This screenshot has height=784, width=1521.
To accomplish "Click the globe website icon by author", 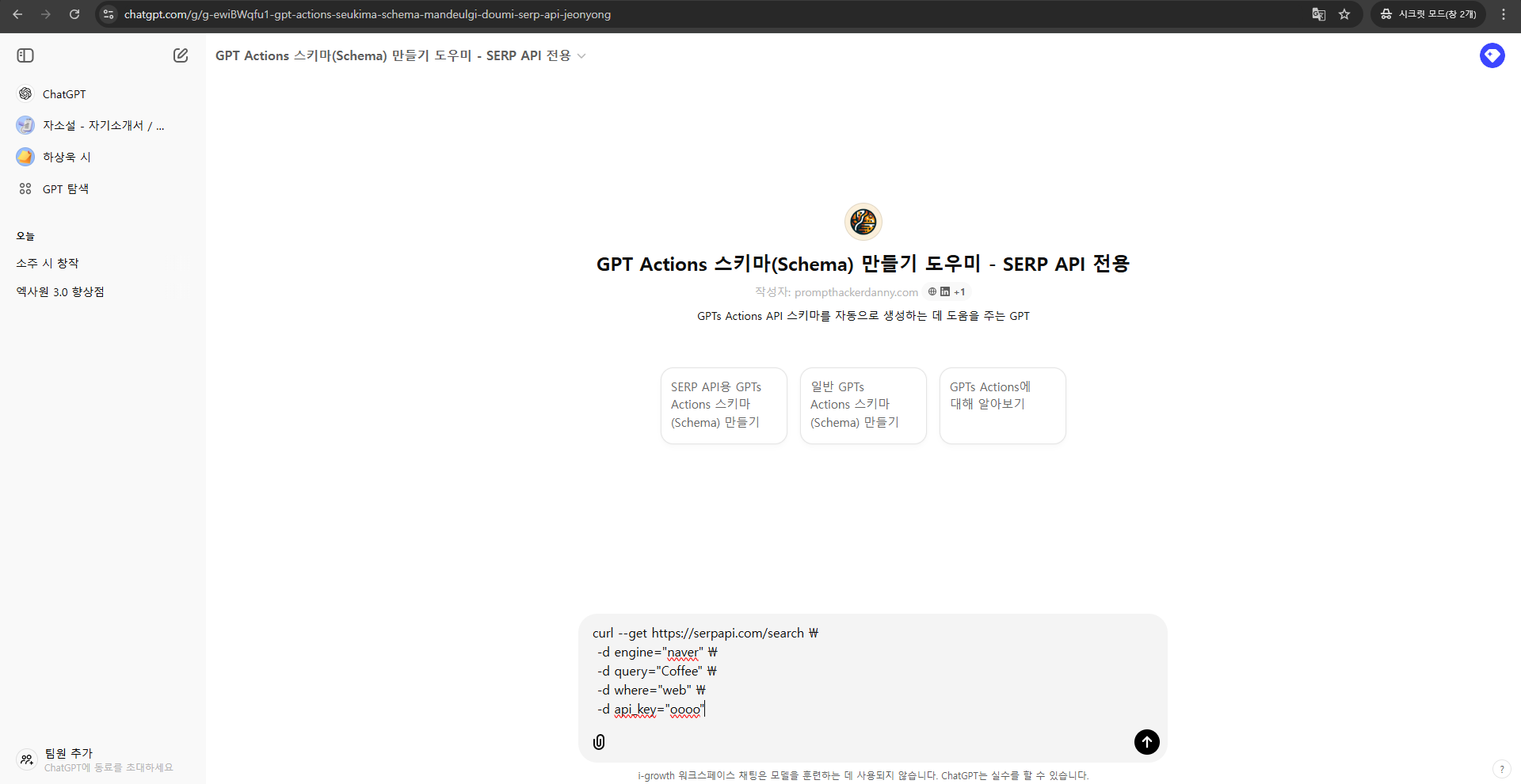I will 932,291.
